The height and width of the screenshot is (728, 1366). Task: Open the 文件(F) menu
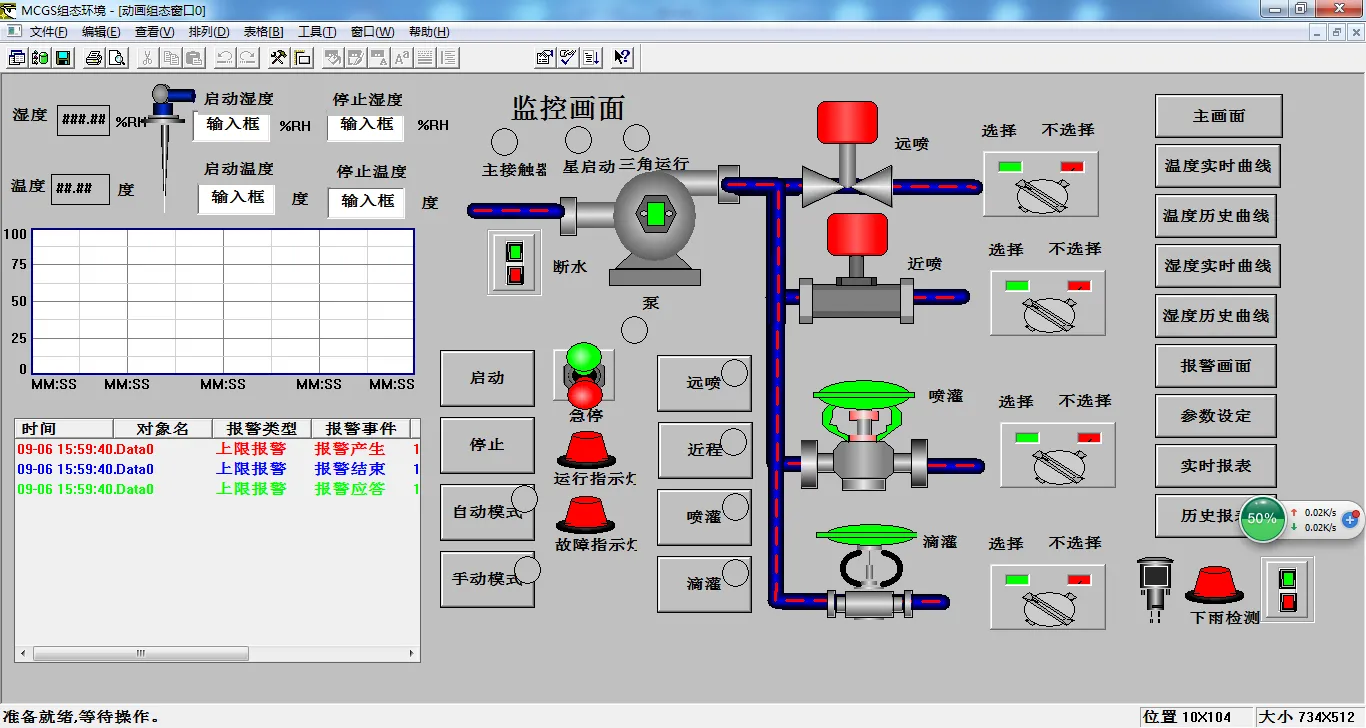tap(48, 32)
